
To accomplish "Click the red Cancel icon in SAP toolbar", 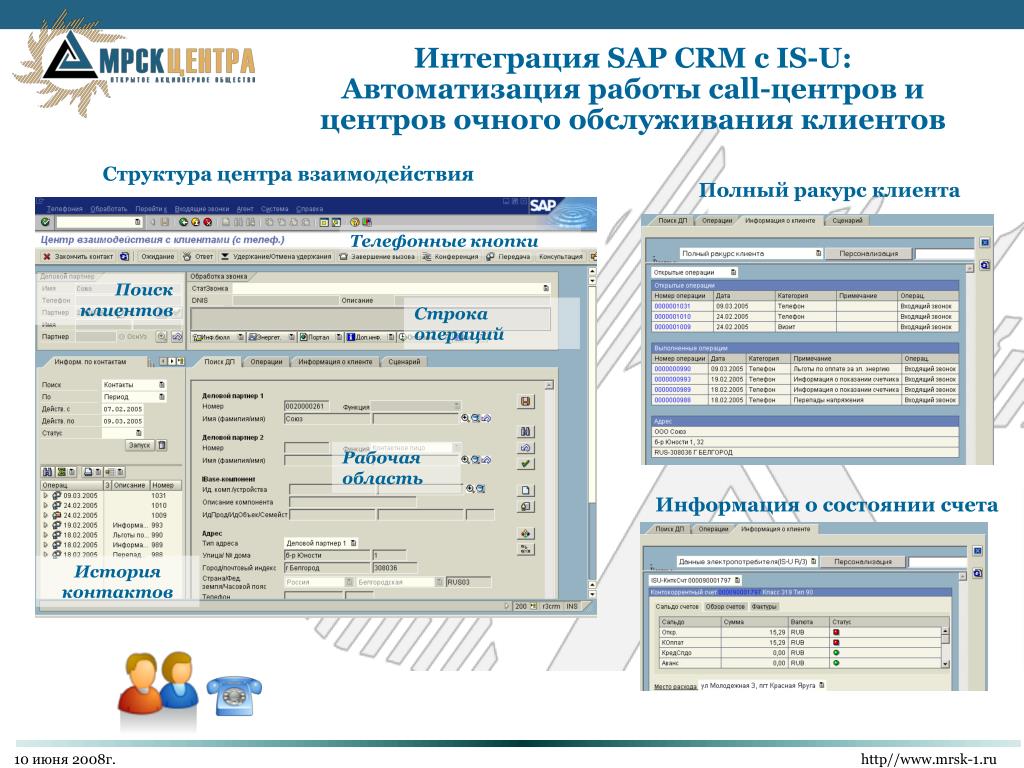I will click(207, 222).
